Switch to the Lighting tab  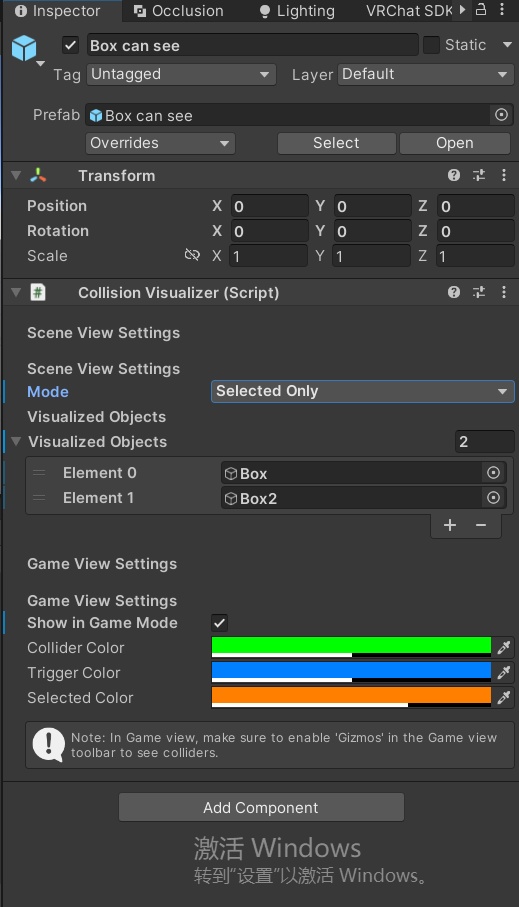coord(297,10)
